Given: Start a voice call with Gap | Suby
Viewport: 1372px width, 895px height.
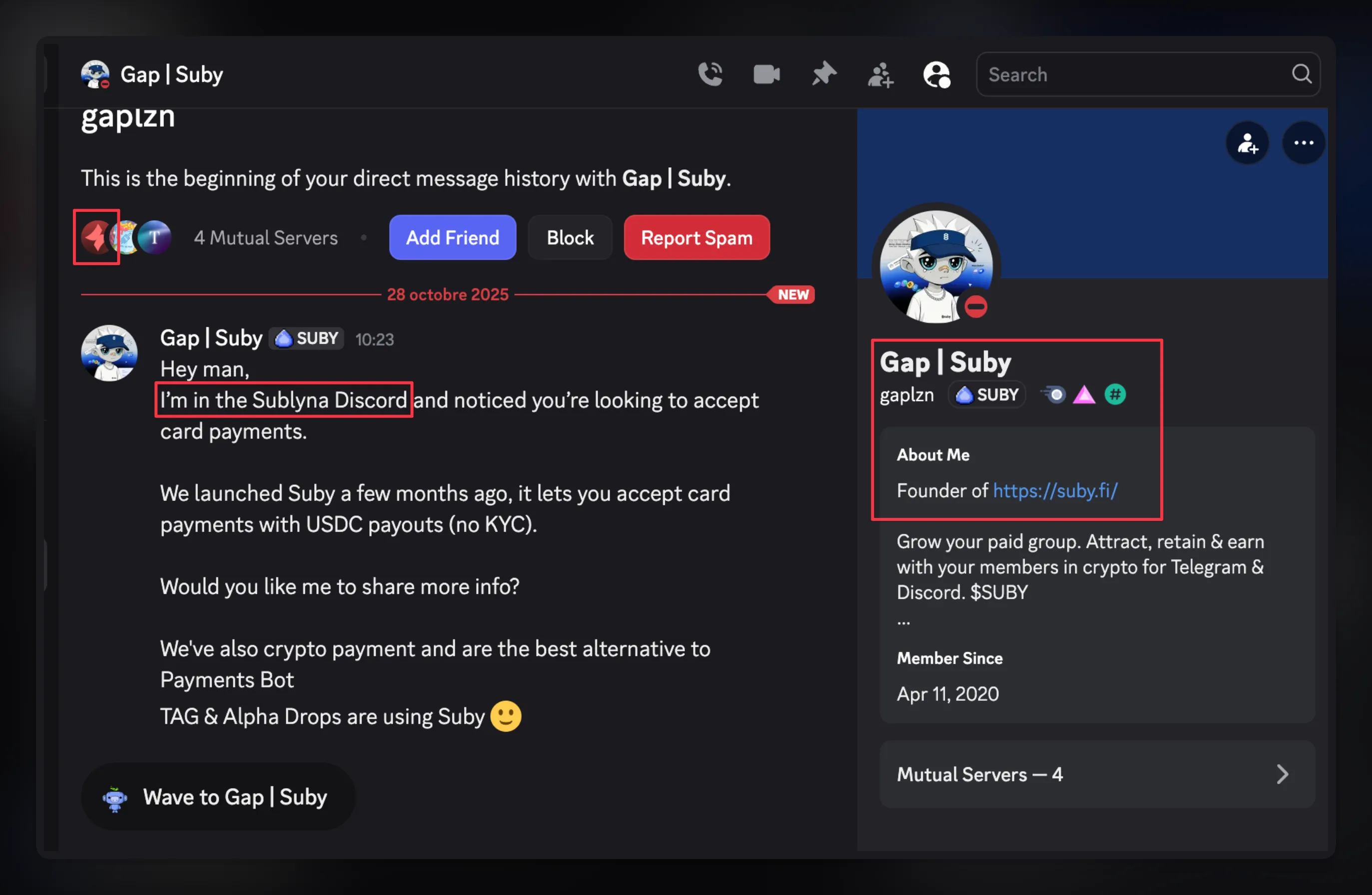Looking at the screenshot, I should point(709,74).
